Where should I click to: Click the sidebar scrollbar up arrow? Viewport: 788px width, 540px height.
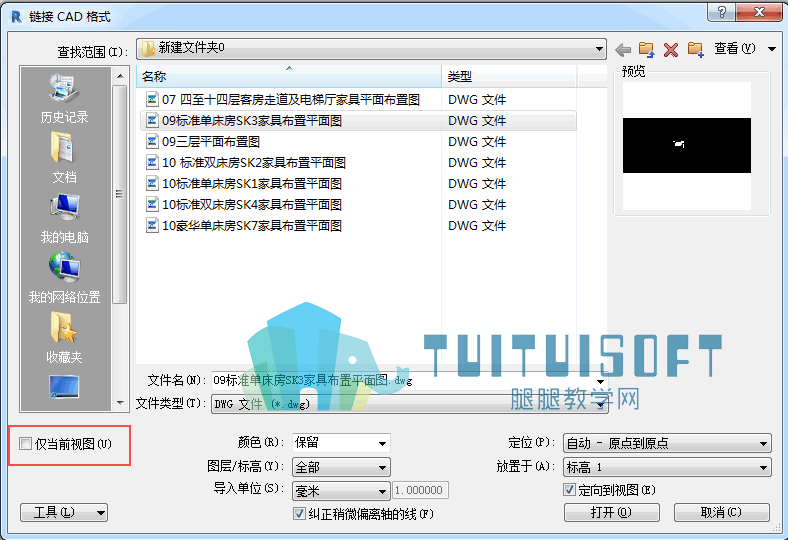point(120,76)
